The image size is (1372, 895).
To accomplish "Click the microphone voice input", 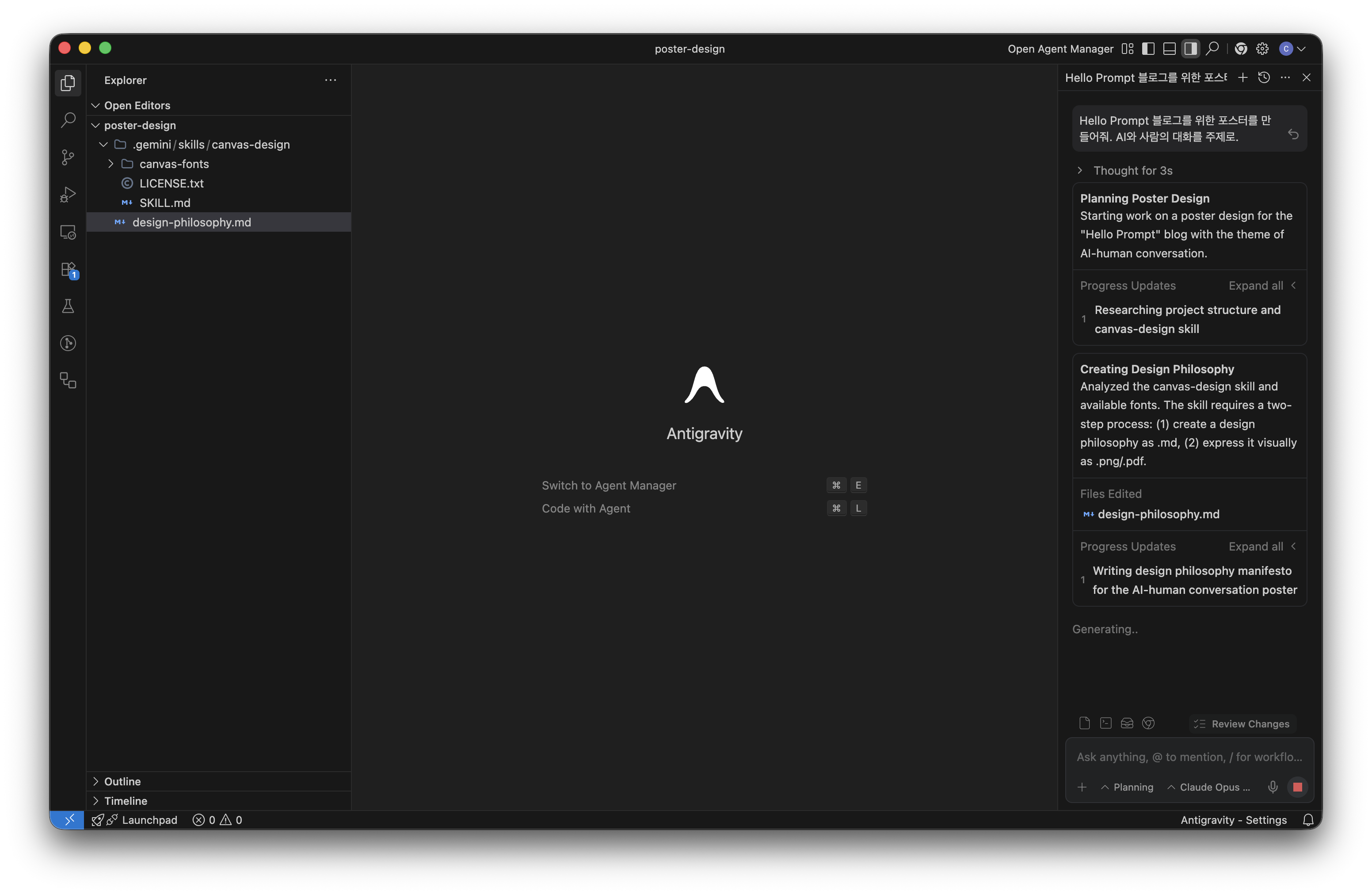I will tap(1273, 787).
